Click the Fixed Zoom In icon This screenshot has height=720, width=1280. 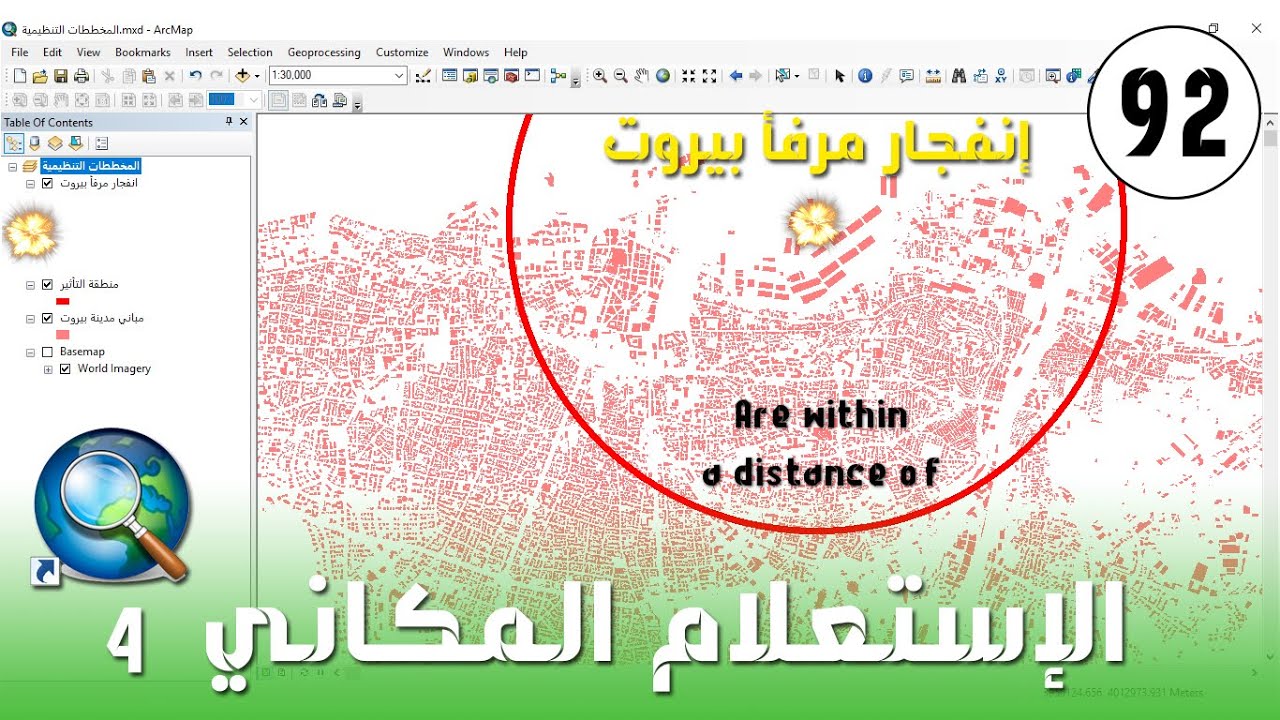[x=688, y=76]
